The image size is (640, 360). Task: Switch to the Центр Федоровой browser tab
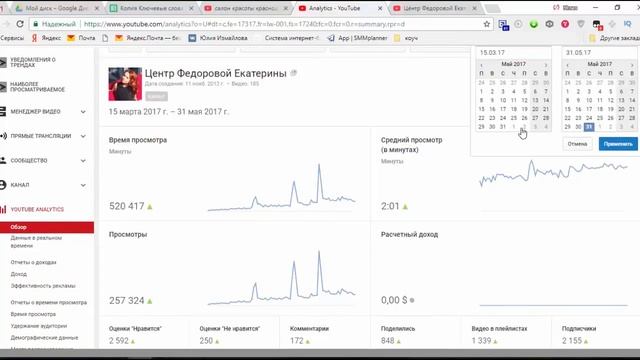434,8
